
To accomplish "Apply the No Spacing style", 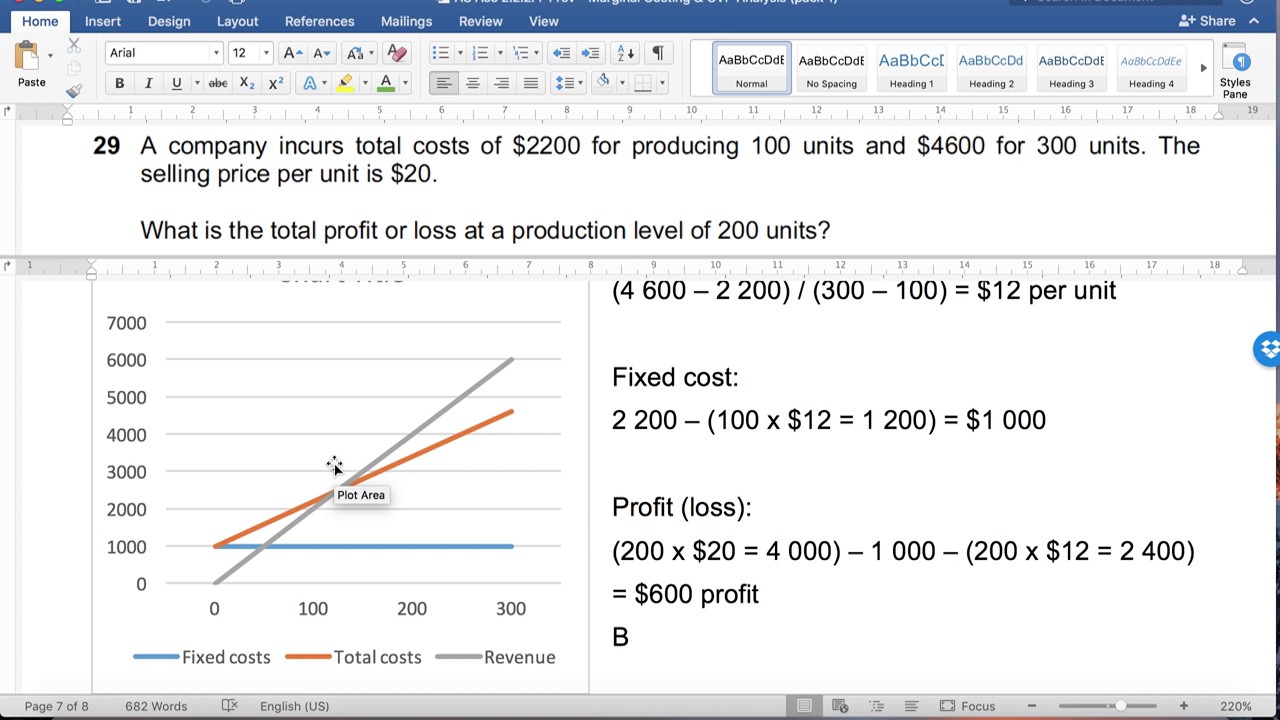I will point(831,69).
